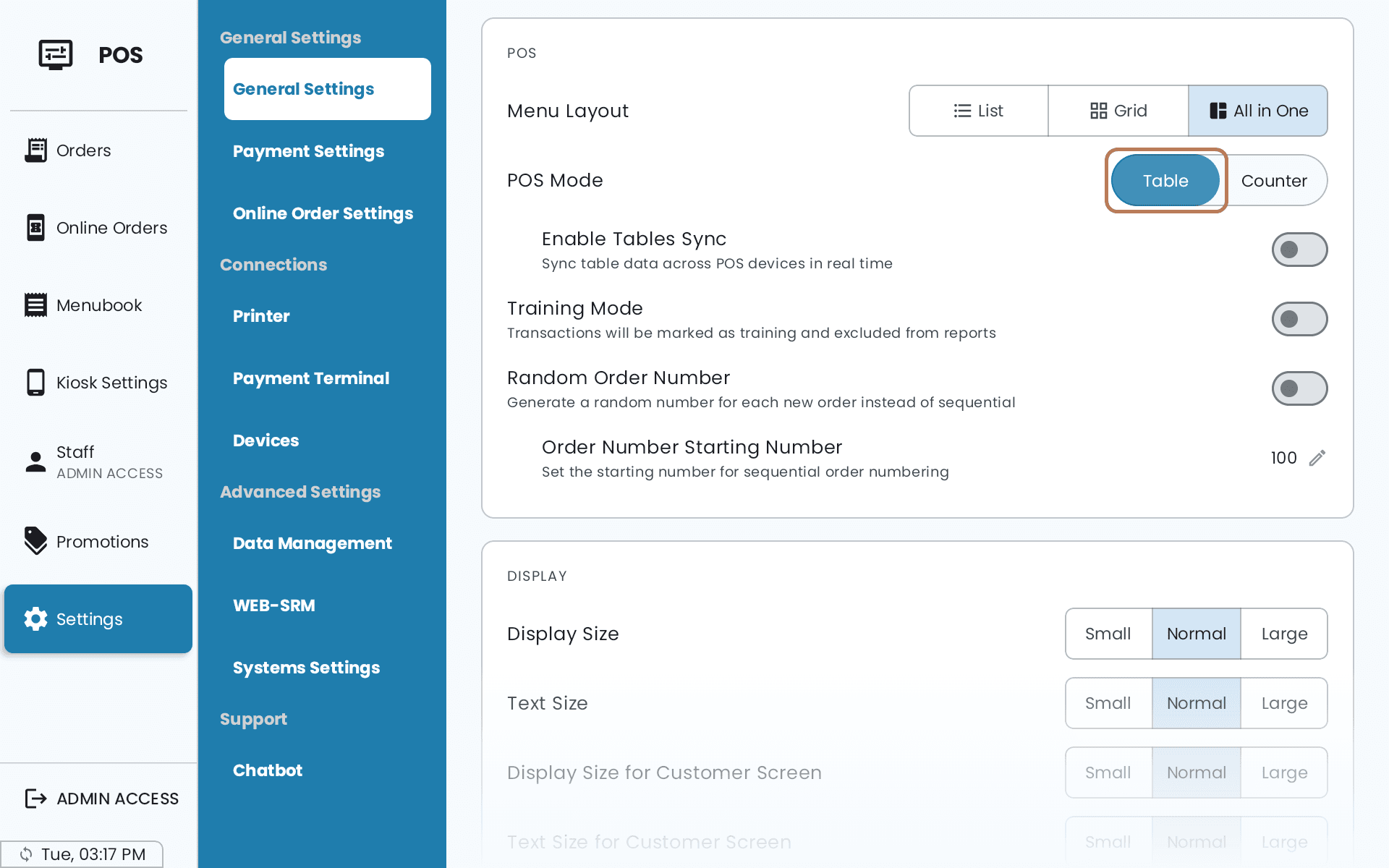The height and width of the screenshot is (868, 1389).
Task: Open Payment Settings
Action: [x=328, y=151]
